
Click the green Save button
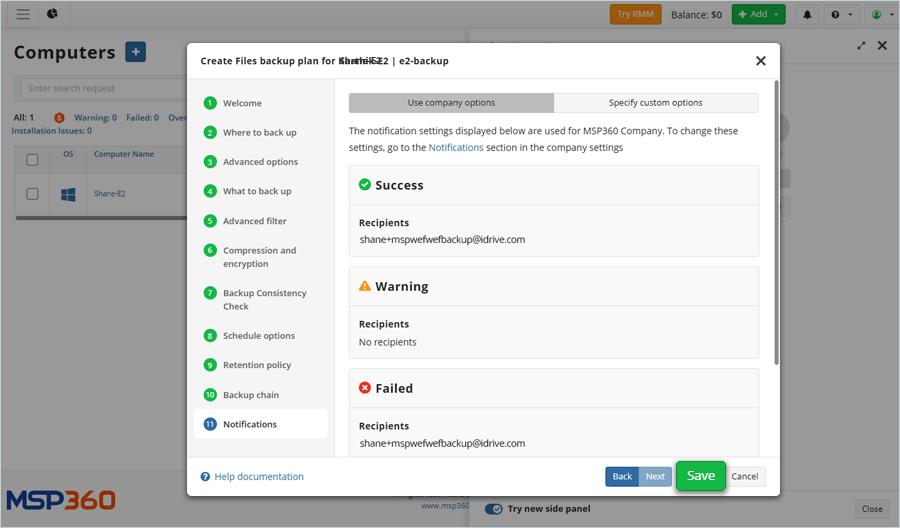[700, 476]
